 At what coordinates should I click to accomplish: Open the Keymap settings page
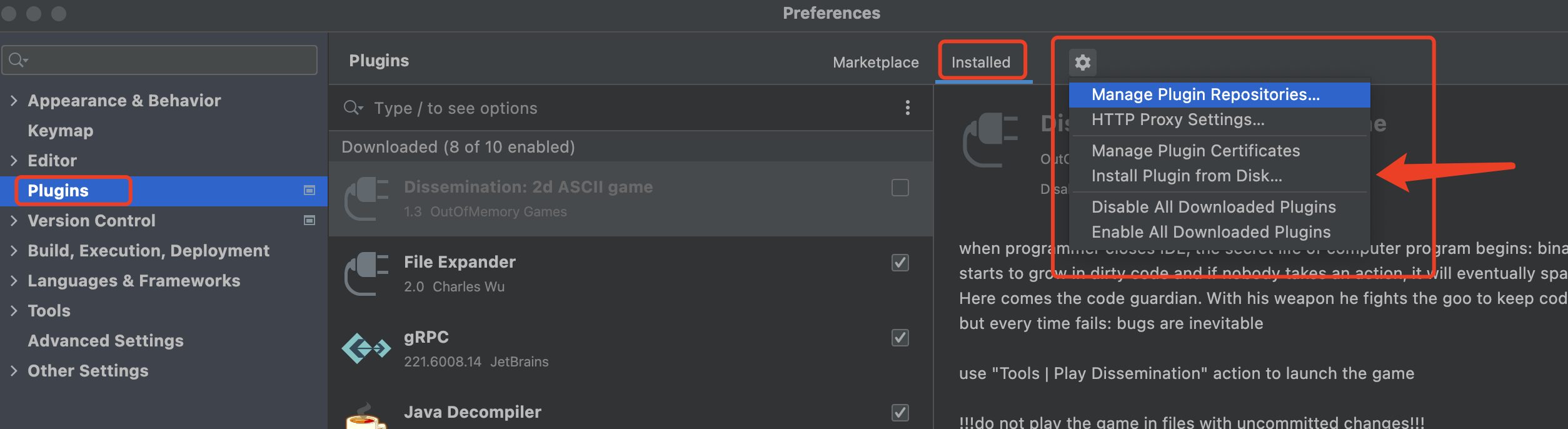tap(61, 131)
